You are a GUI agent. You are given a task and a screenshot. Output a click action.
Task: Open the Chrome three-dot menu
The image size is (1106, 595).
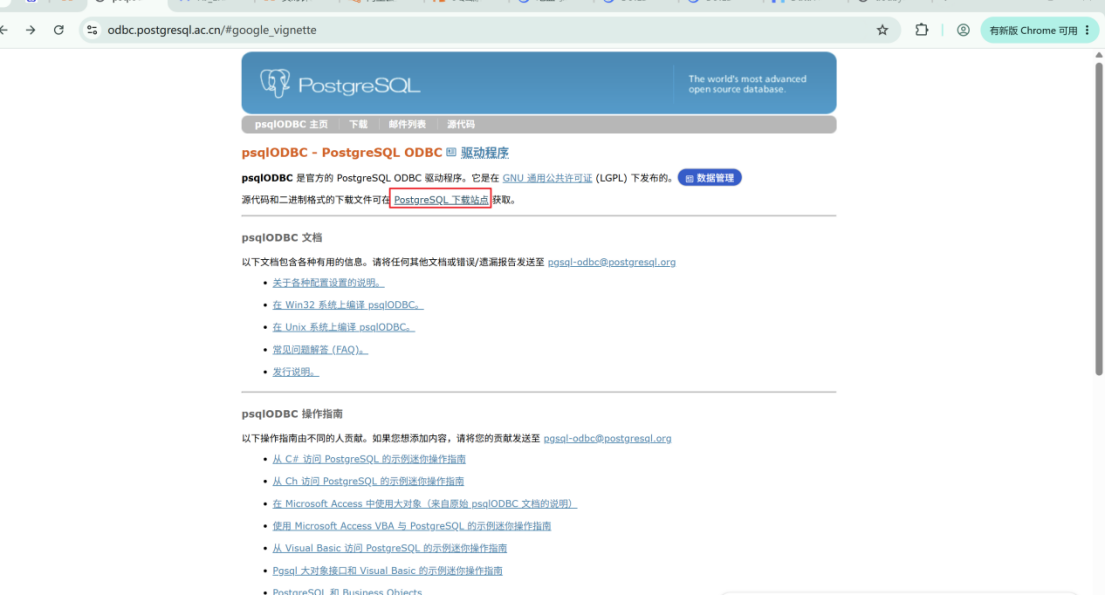pyautogui.click(x=1087, y=30)
